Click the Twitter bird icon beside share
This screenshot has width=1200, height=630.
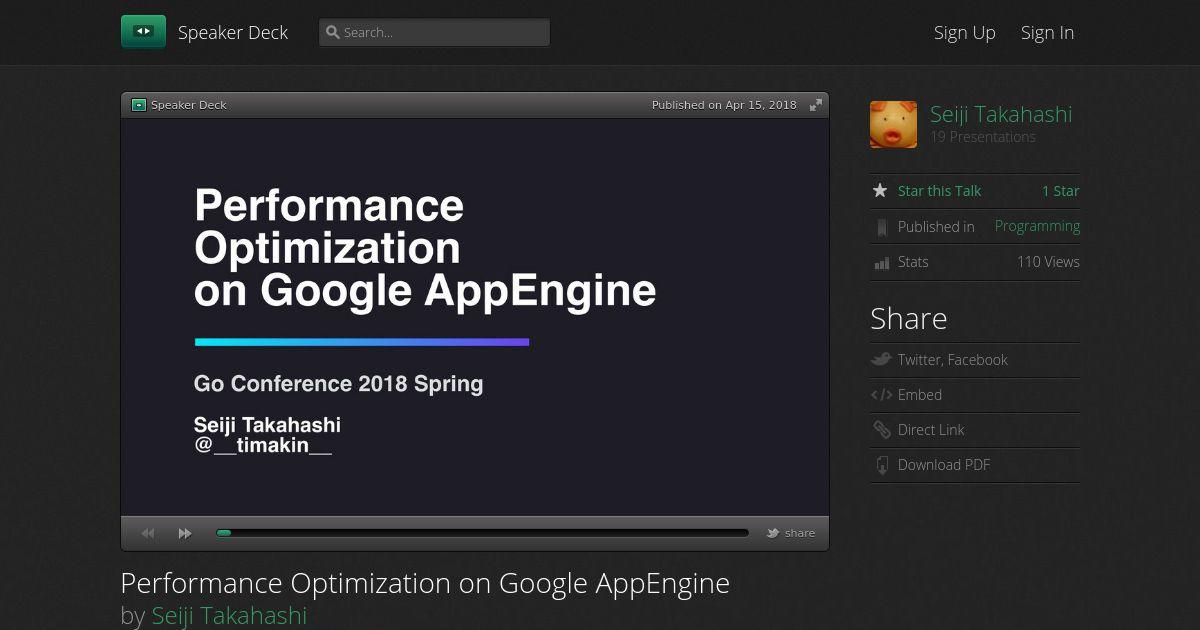pos(773,533)
